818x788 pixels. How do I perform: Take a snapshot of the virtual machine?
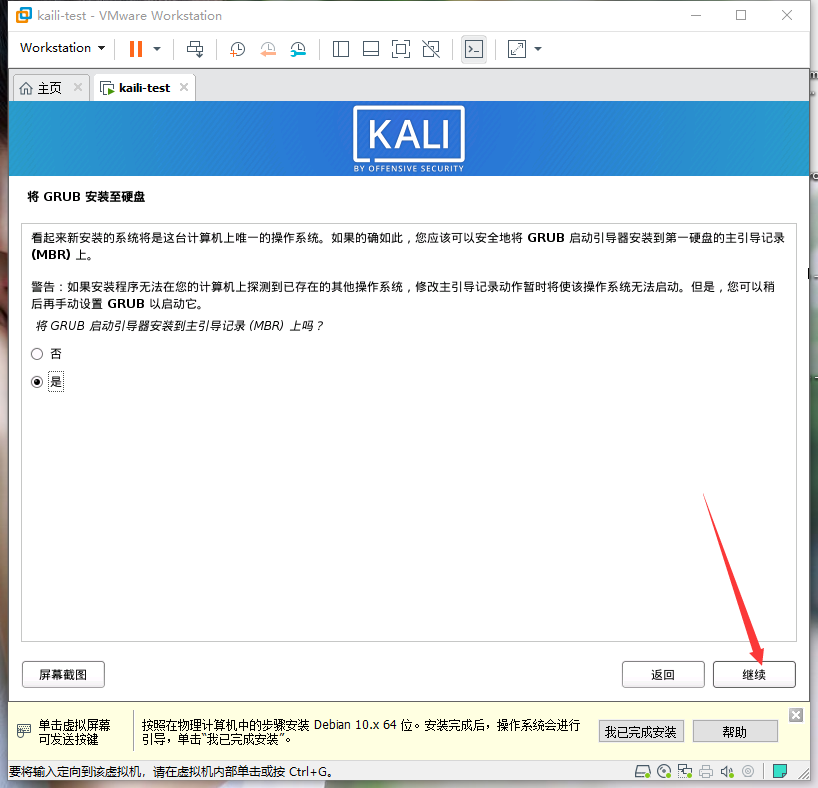tap(237, 48)
